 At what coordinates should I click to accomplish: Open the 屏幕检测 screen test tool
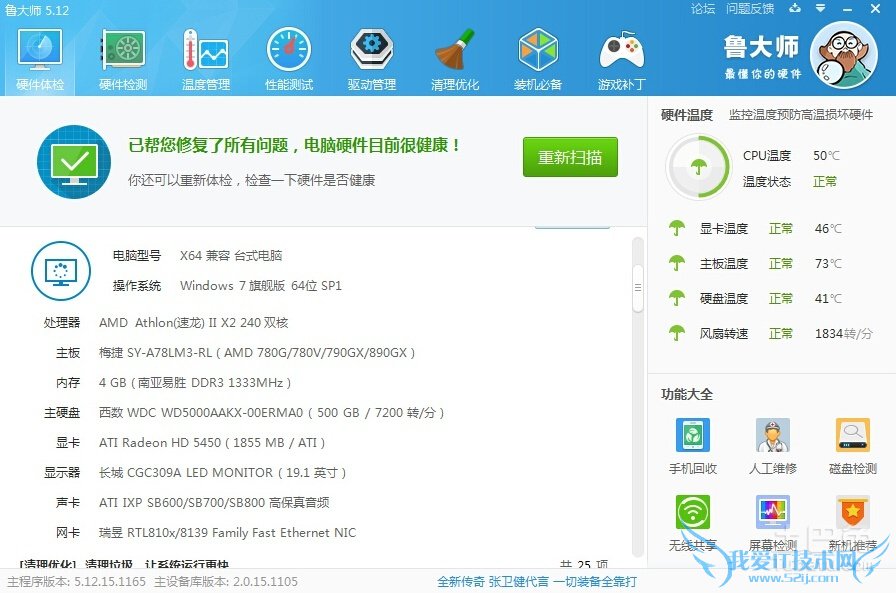point(773,523)
